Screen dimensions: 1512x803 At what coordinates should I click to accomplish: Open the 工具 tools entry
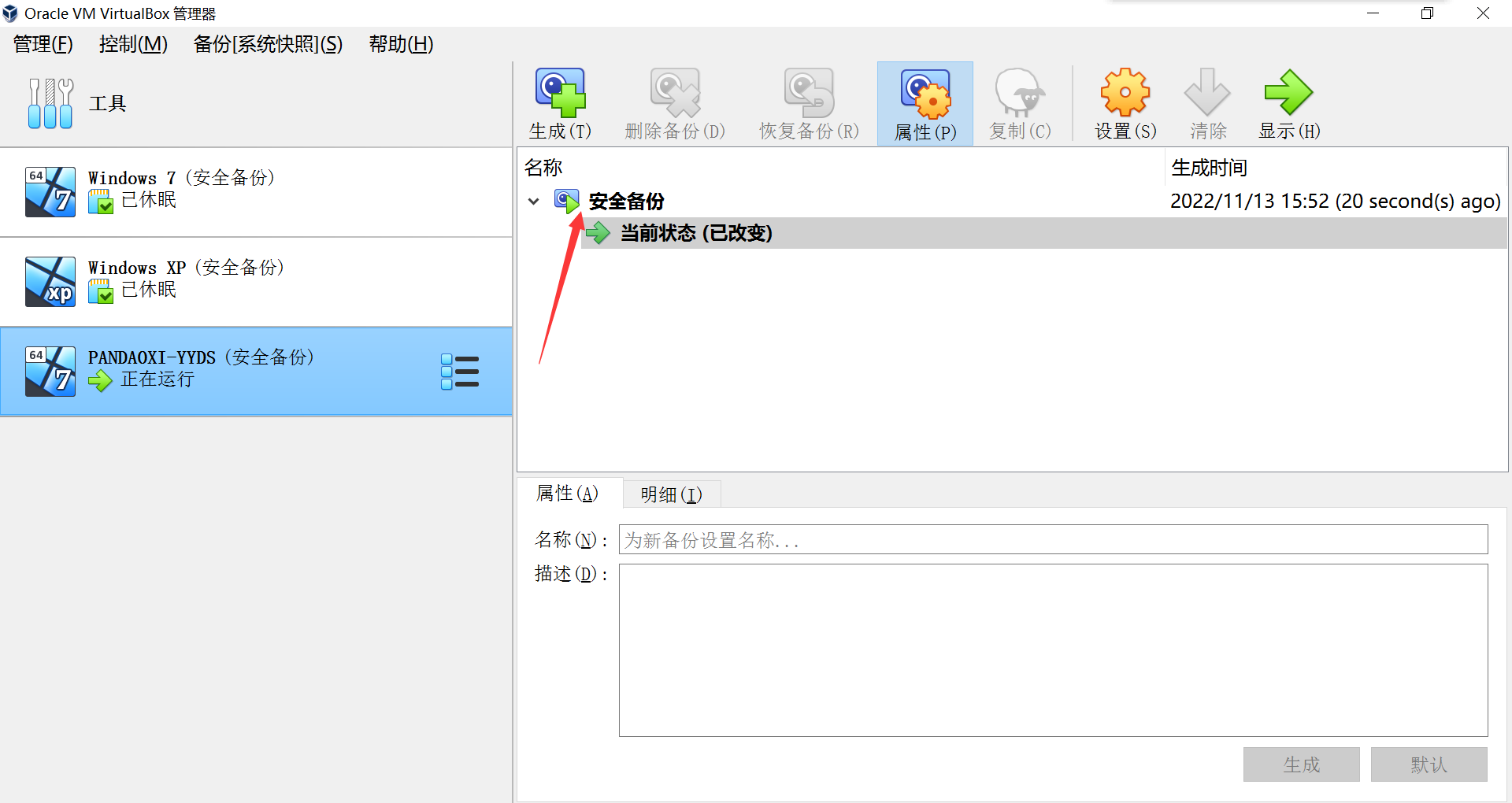click(256, 103)
